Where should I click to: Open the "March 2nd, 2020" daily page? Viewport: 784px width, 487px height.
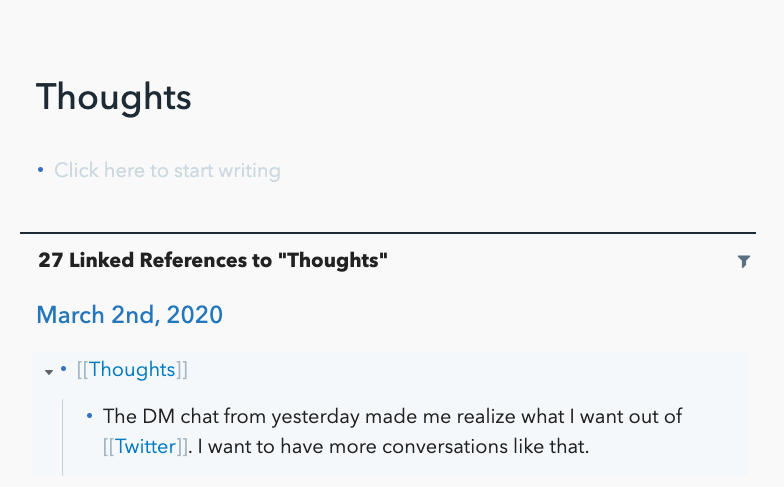[129, 315]
